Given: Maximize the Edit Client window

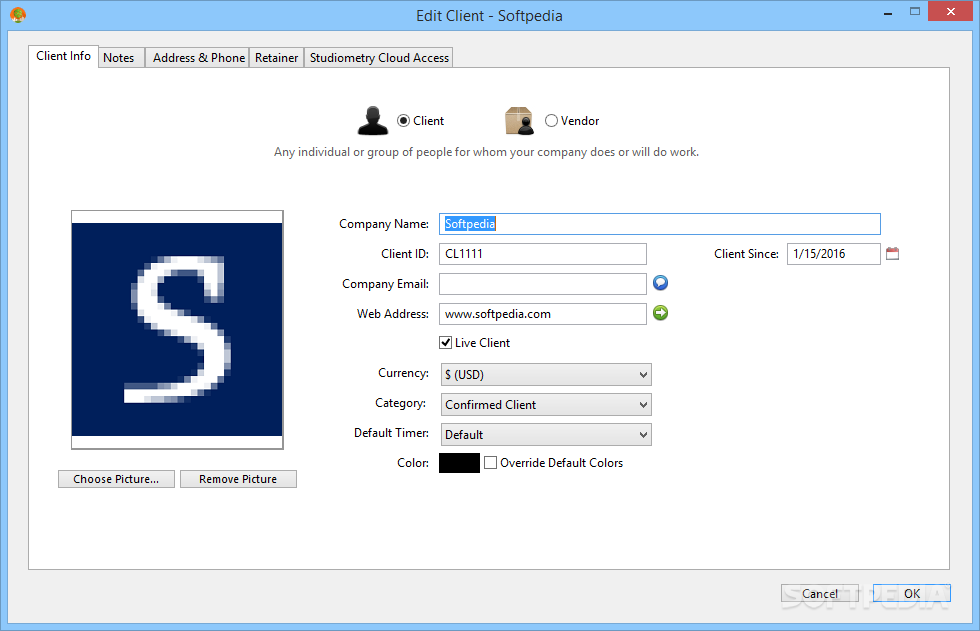Looking at the screenshot, I should pos(914,12).
